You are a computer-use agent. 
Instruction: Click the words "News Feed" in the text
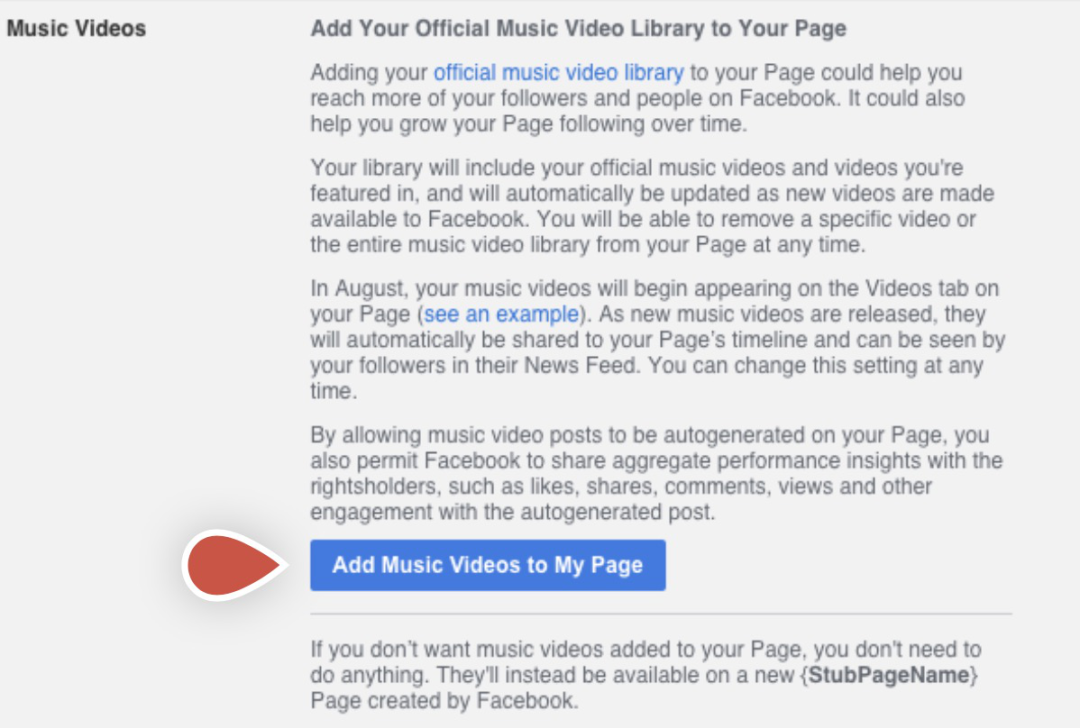tap(581, 365)
